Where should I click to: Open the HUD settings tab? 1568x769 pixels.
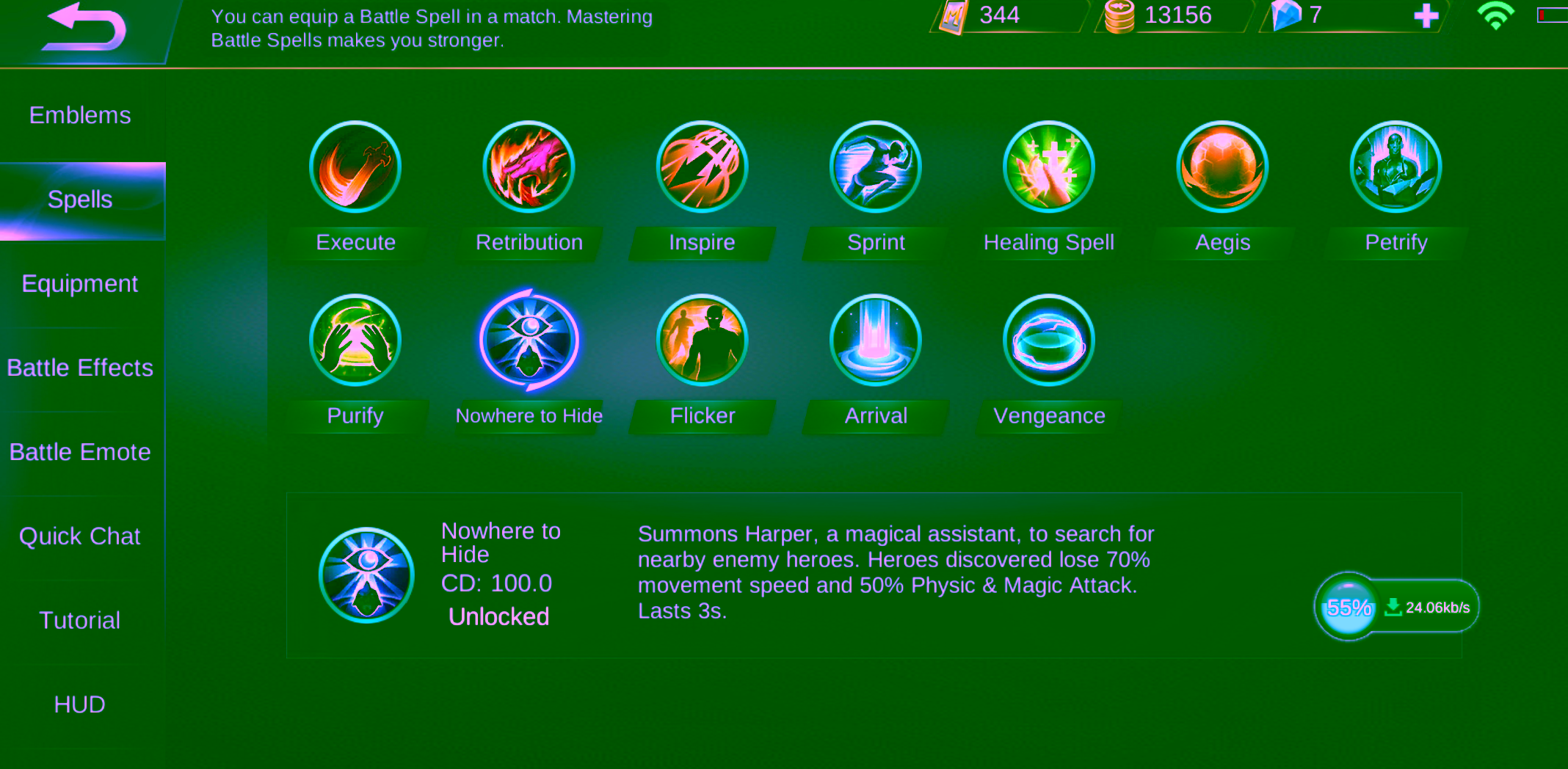pyautogui.click(x=80, y=704)
